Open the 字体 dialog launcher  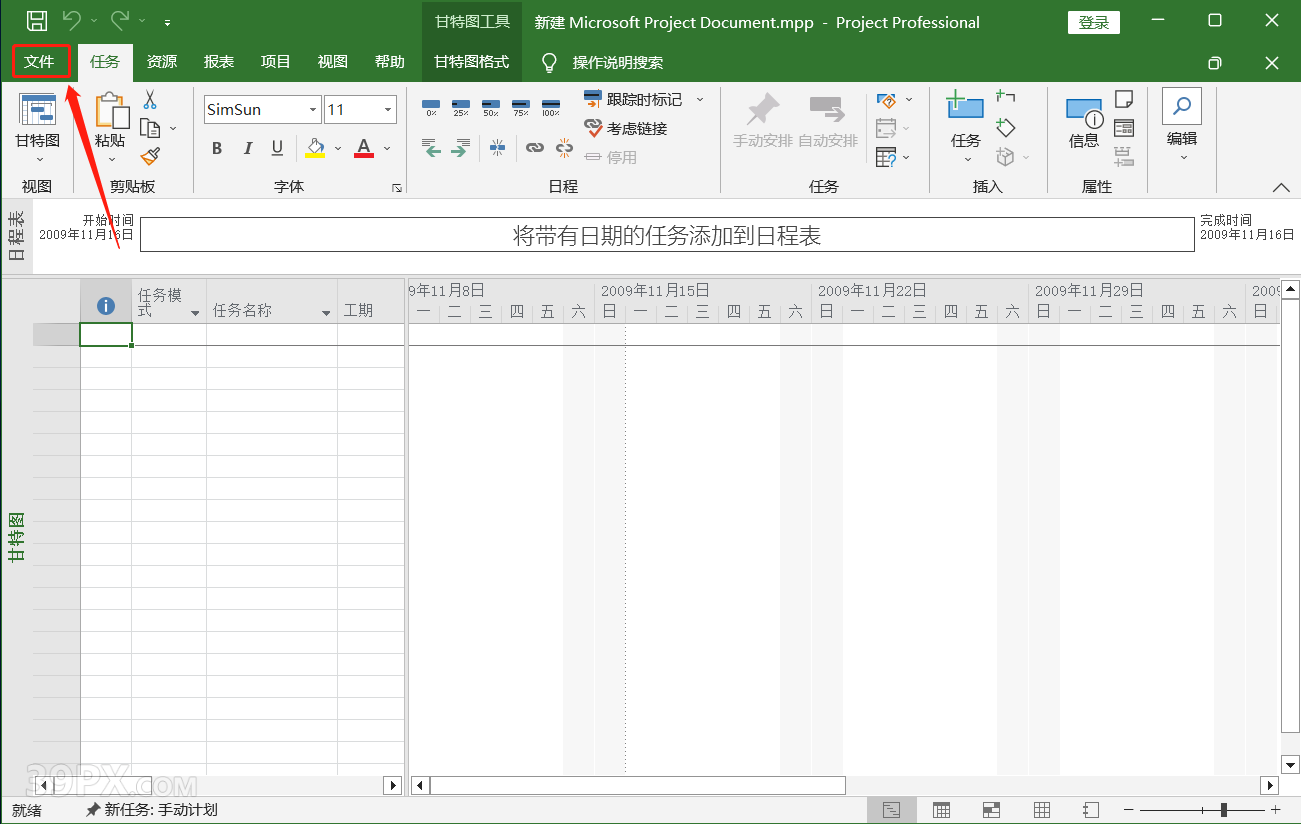point(397,188)
